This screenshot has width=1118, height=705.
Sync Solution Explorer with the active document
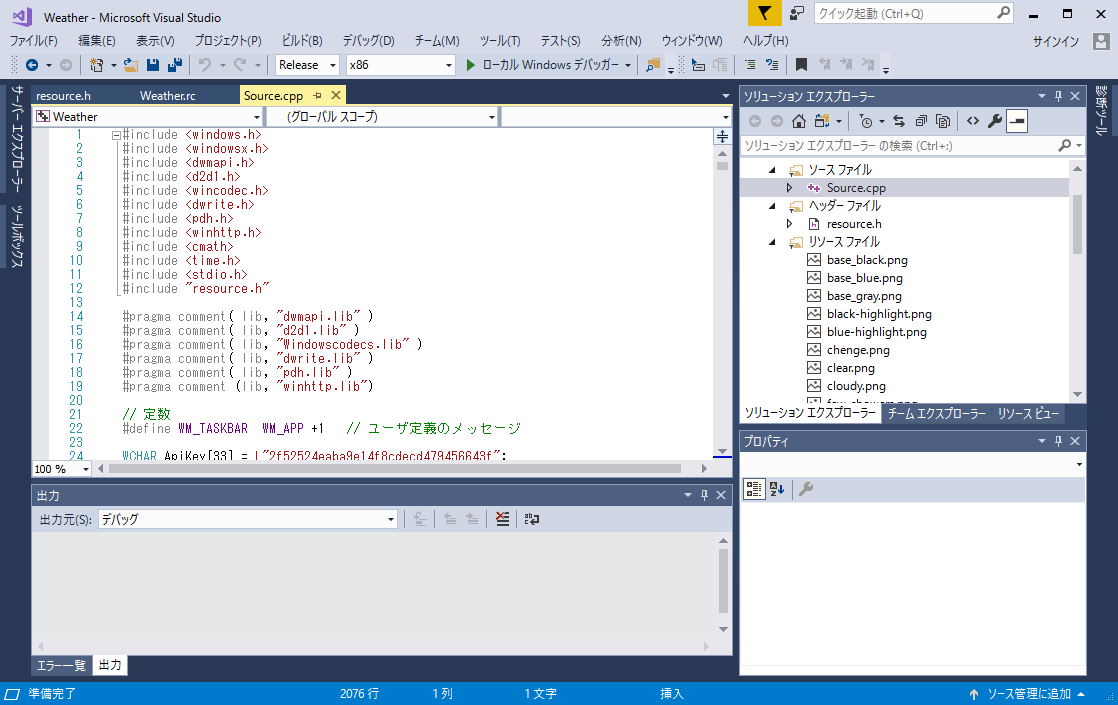point(900,120)
